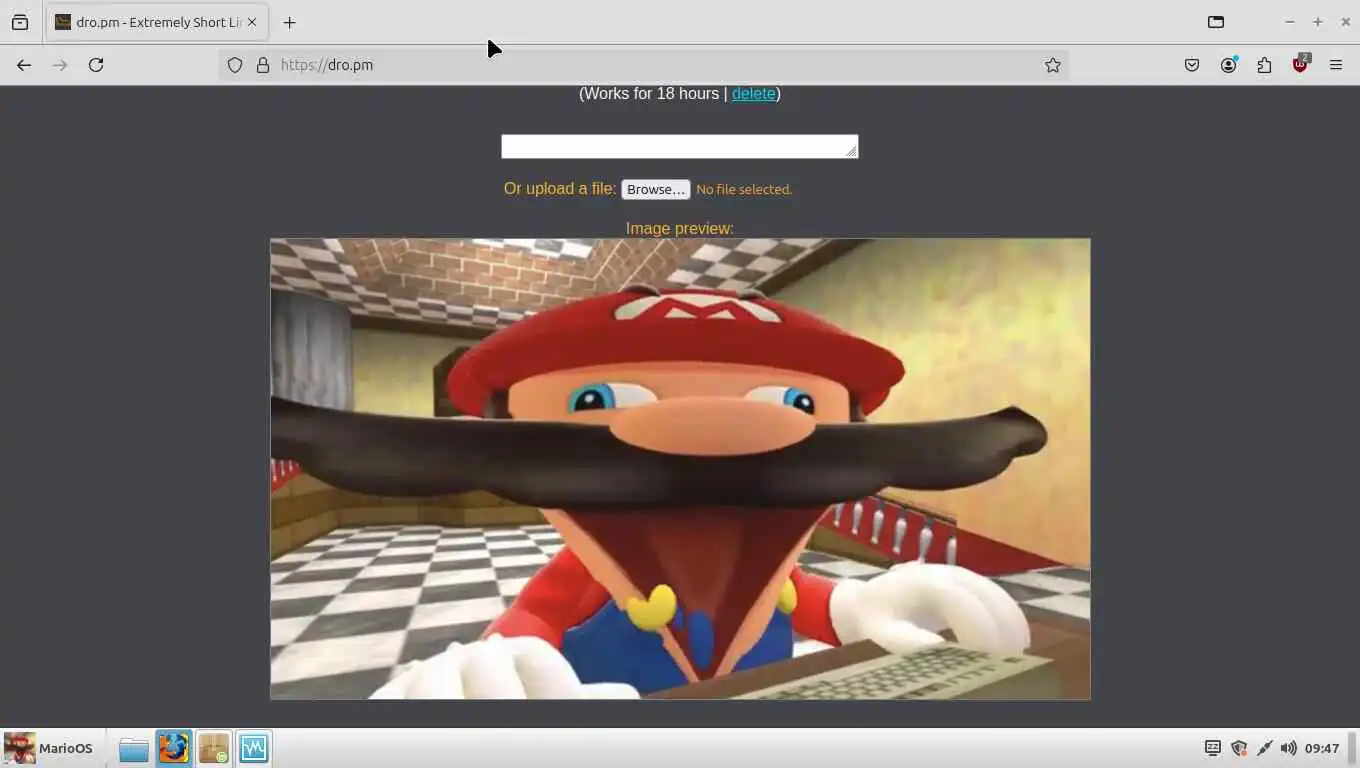Open the uBlock Origin extension

(1300, 64)
